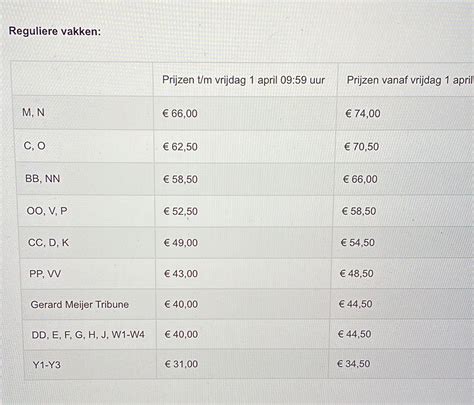
Task: Click the BB, NN row label
Action: point(43,179)
